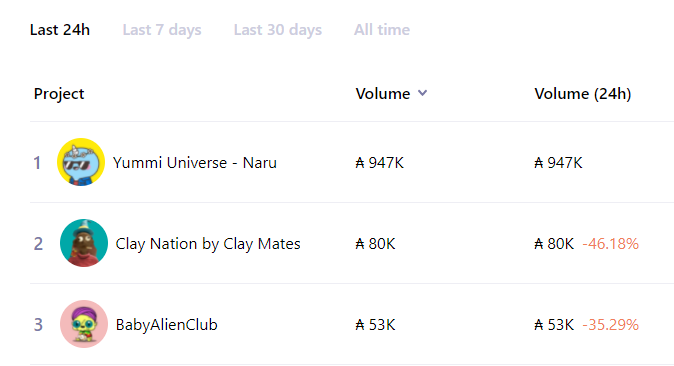Select rank number 3 in the list

tap(38, 325)
